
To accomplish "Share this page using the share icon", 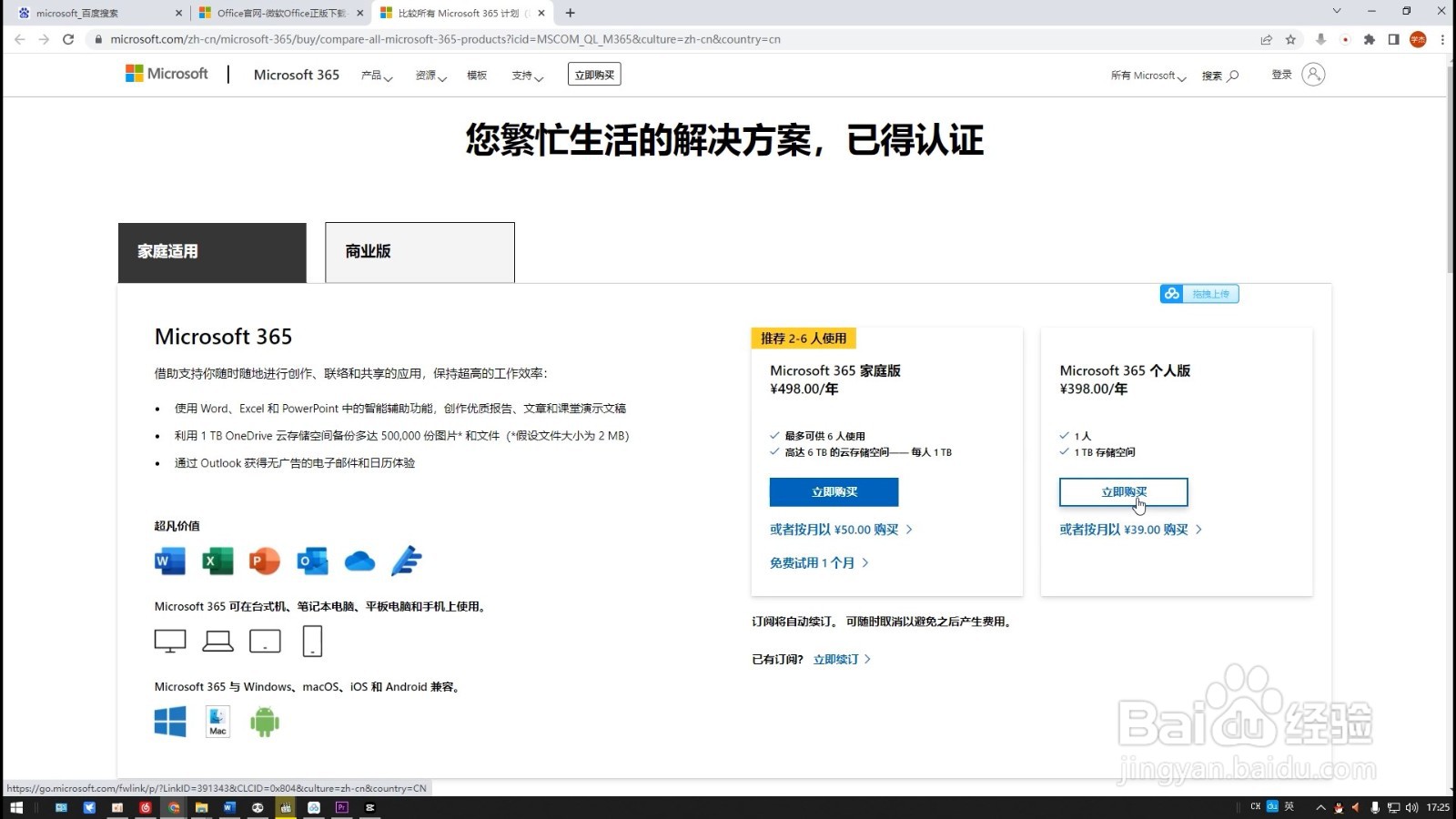I will [x=1266, y=39].
